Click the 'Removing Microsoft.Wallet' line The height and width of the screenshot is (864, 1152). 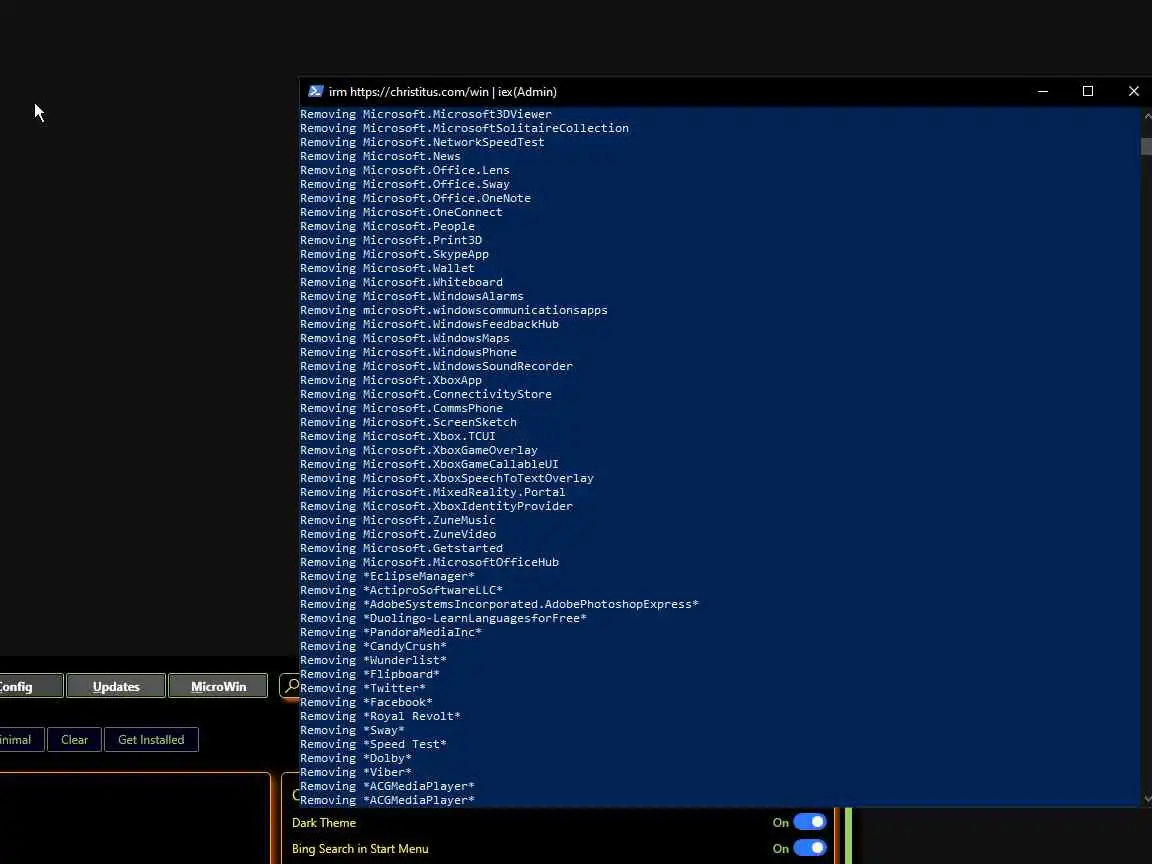(x=387, y=267)
